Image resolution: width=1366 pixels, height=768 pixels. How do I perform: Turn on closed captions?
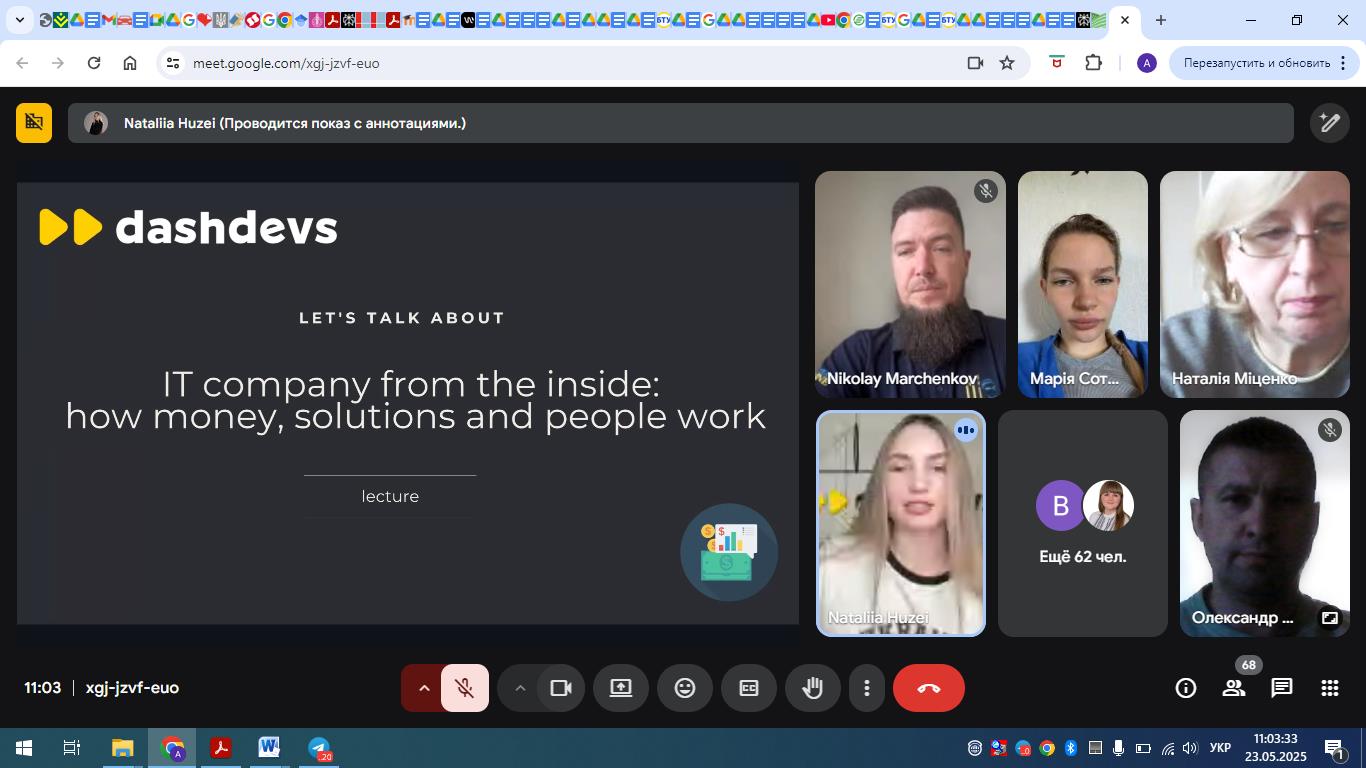click(748, 688)
